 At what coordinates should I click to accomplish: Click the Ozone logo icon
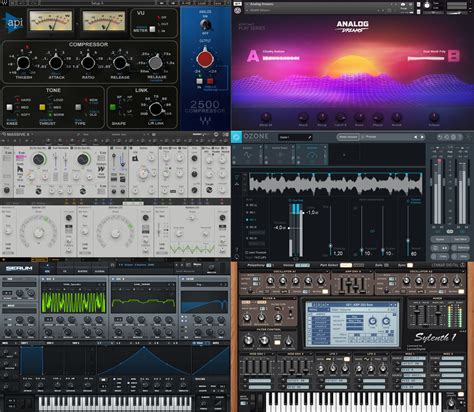236,137
